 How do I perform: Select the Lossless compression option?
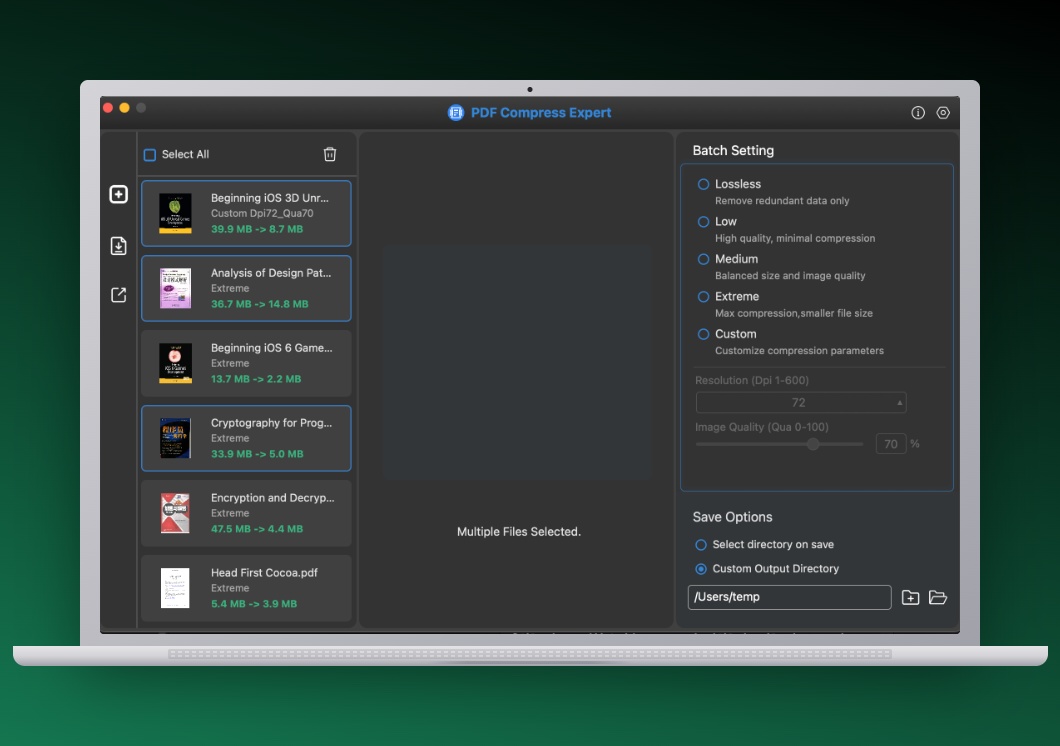point(703,184)
